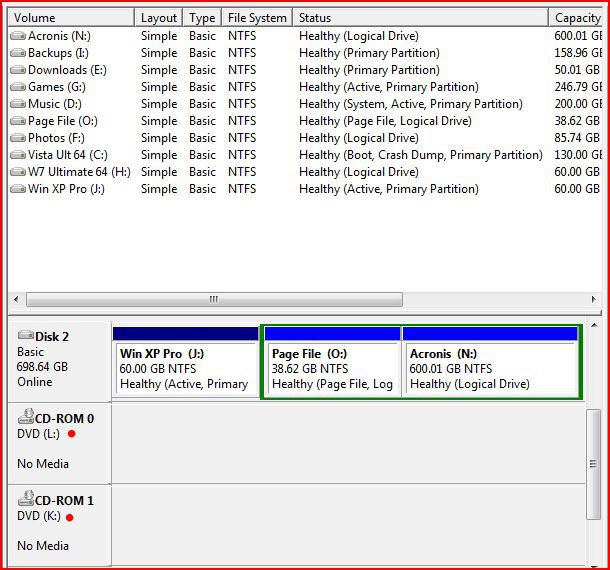The image size is (610, 570).
Task: Sort by the File System column header
Action: pos(257,18)
